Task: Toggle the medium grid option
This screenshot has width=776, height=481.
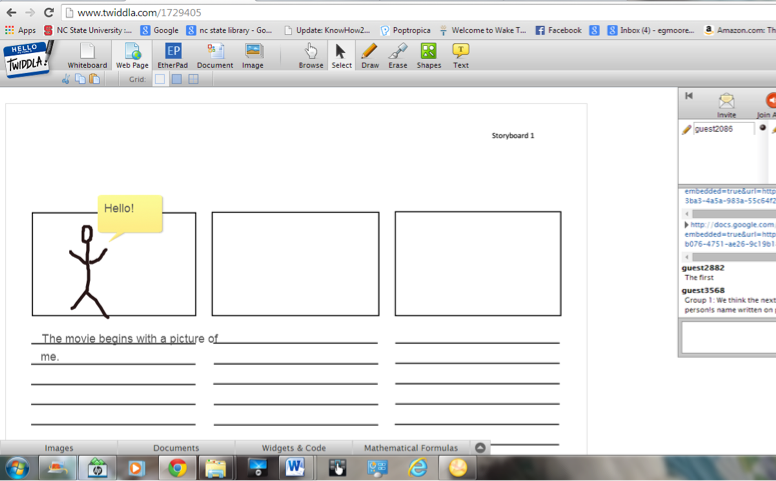Action: [x=176, y=79]
